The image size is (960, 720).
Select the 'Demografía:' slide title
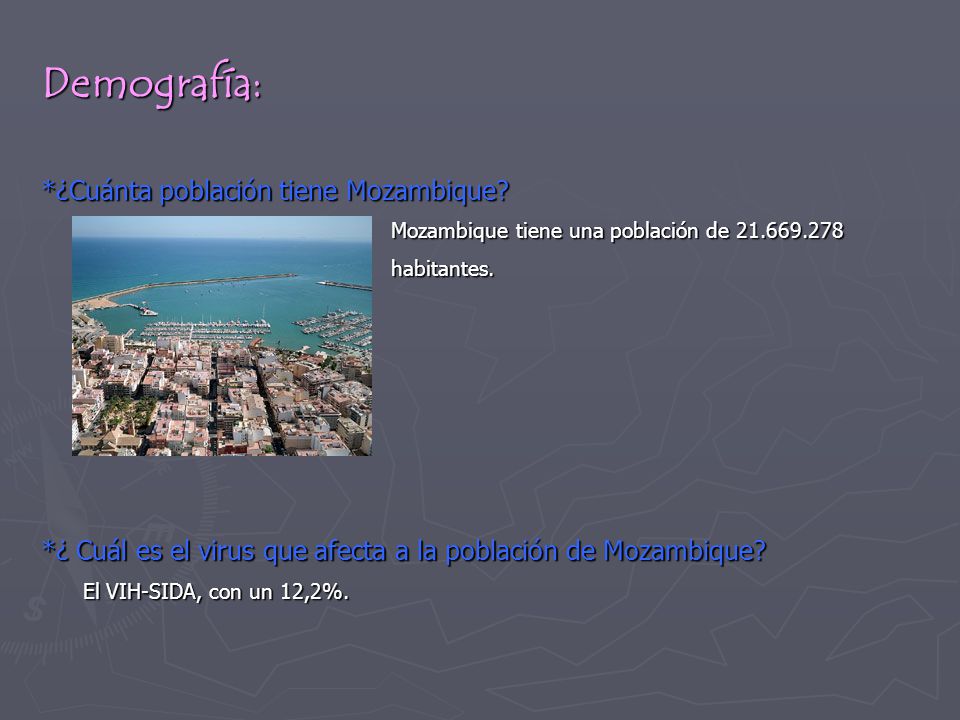pyautogui.click(x=153, y=84)
